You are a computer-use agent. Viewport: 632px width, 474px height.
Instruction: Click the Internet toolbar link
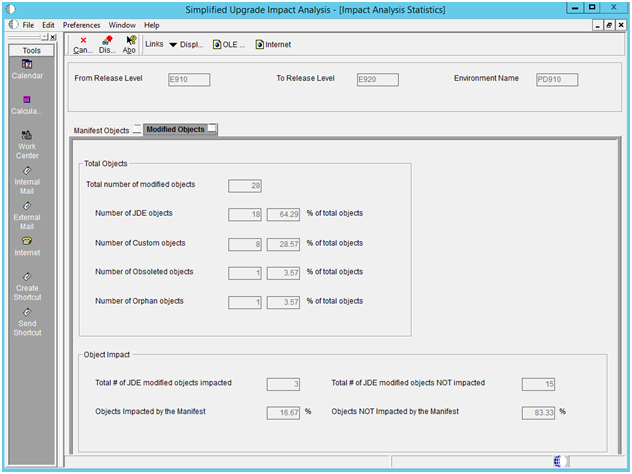pyautogui.click(x=272, y=45)
